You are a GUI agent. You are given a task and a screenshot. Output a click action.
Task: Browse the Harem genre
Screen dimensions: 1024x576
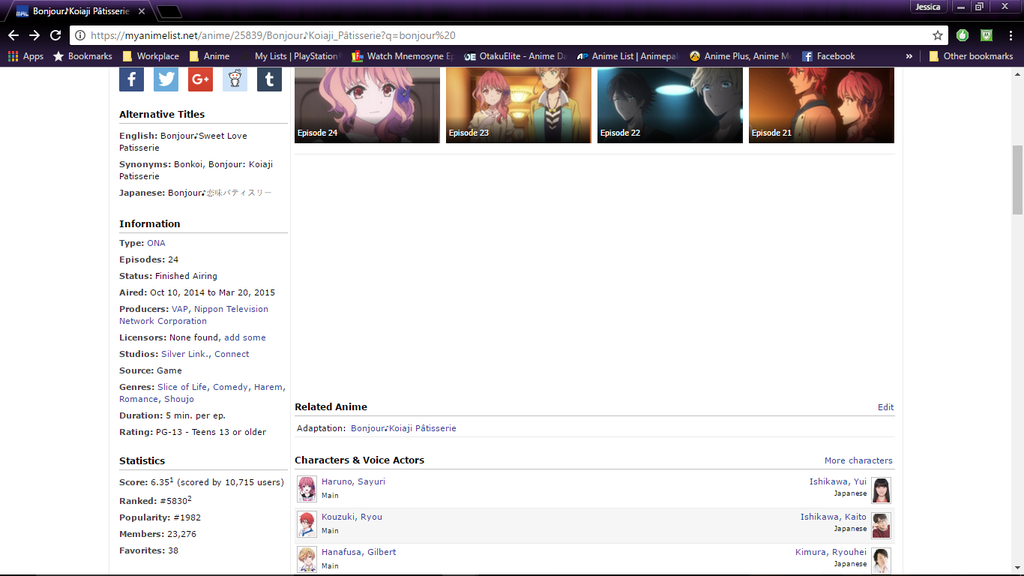[268, 387]
